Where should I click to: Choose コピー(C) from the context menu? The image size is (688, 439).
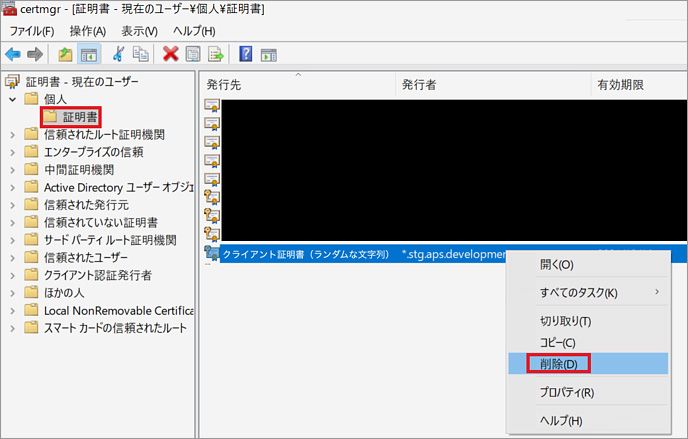click(x=588, y=343)
